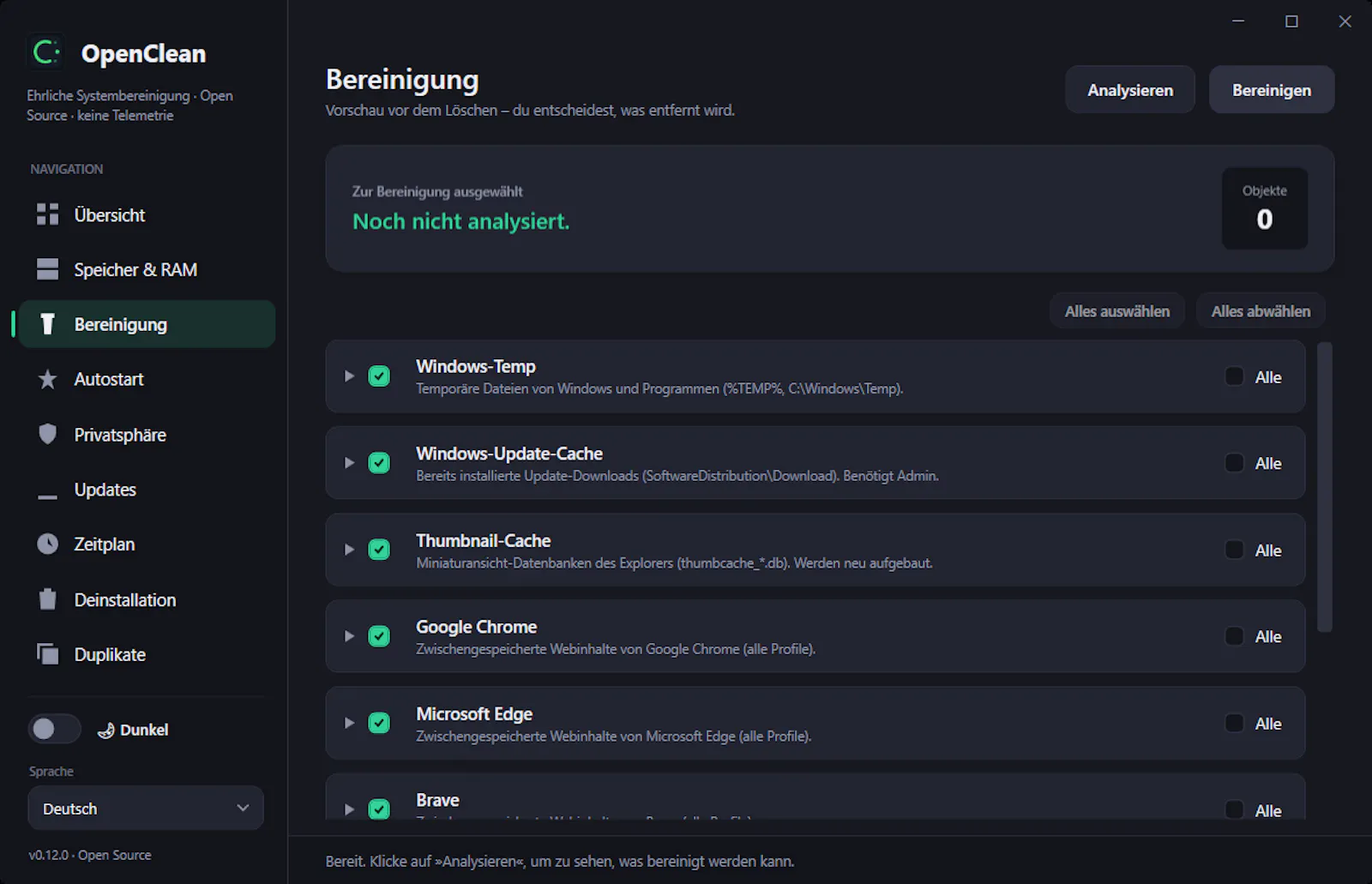Viewport: 1372px width, 884px height.
Task: Enable the Alle checkbox for Windows-Temp
Action: [1234, 376]
